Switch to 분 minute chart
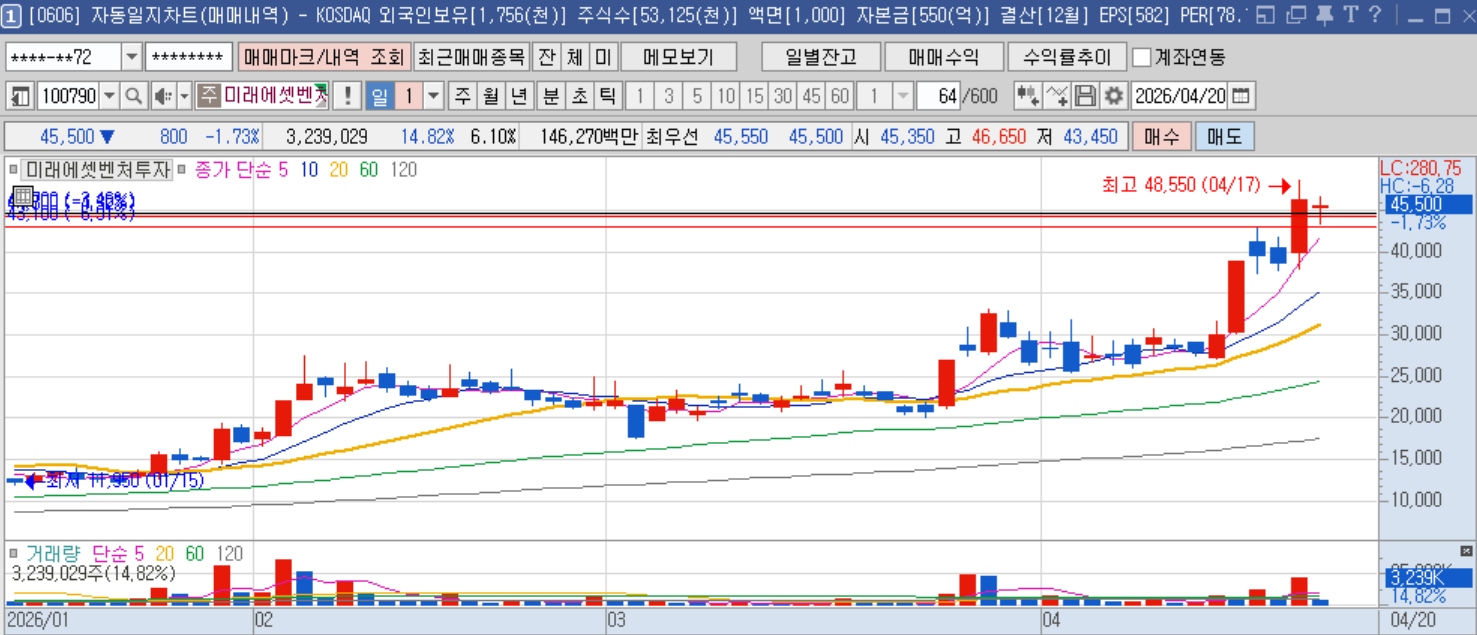 click(x=550, y=97)
